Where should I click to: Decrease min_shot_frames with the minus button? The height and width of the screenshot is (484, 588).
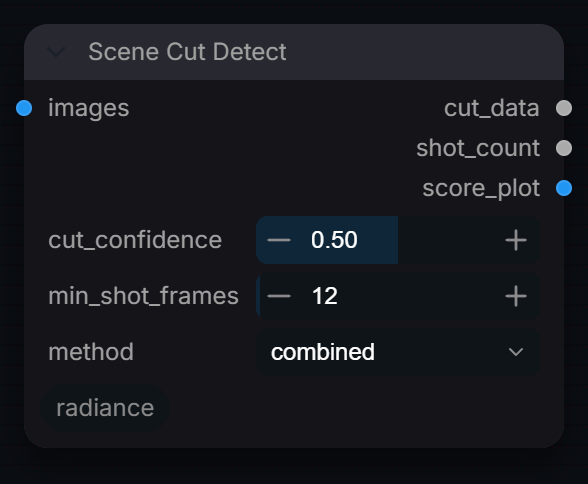tap(279, 296)
